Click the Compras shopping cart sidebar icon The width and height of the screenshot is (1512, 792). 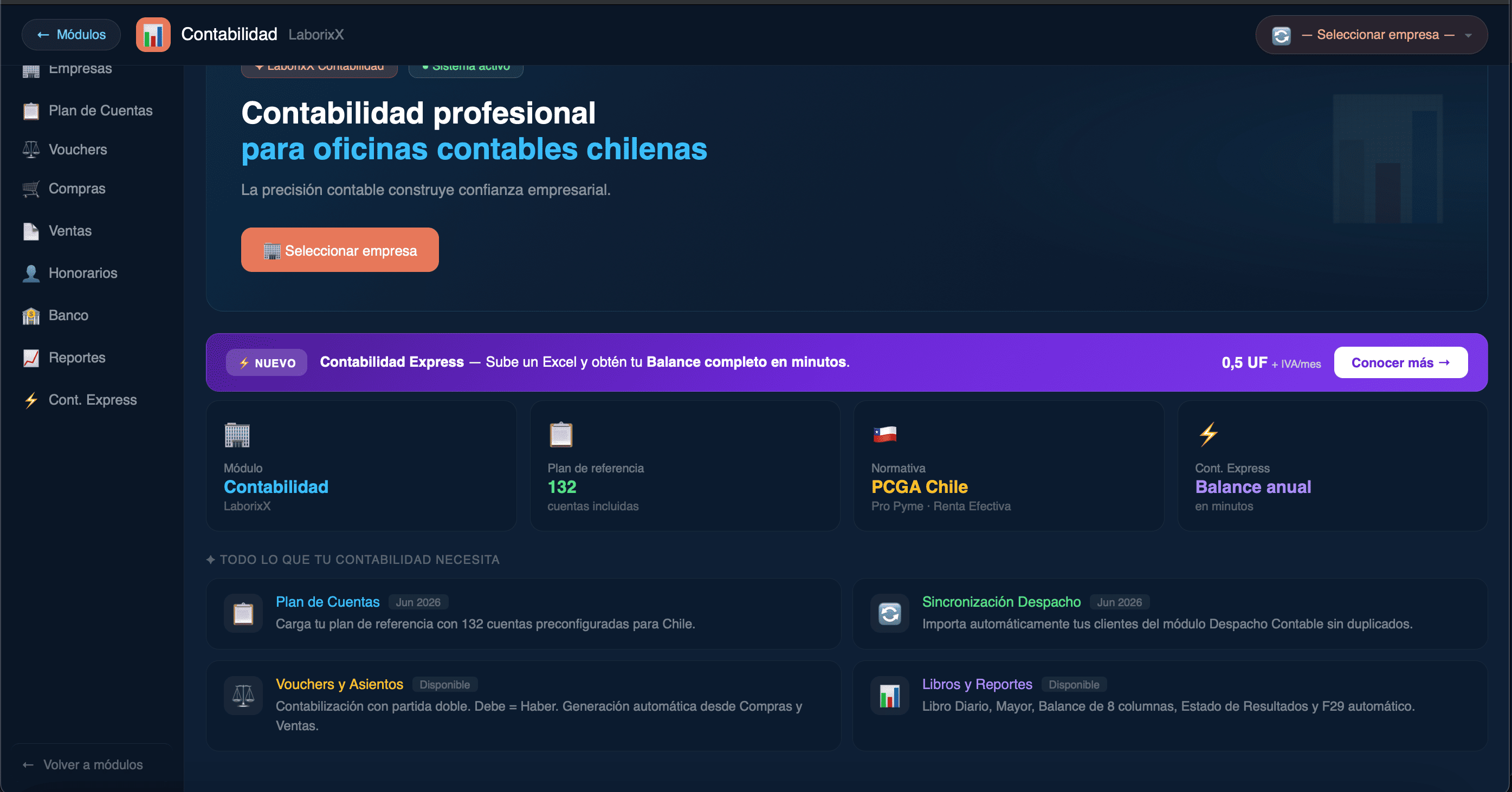[31, 189]
